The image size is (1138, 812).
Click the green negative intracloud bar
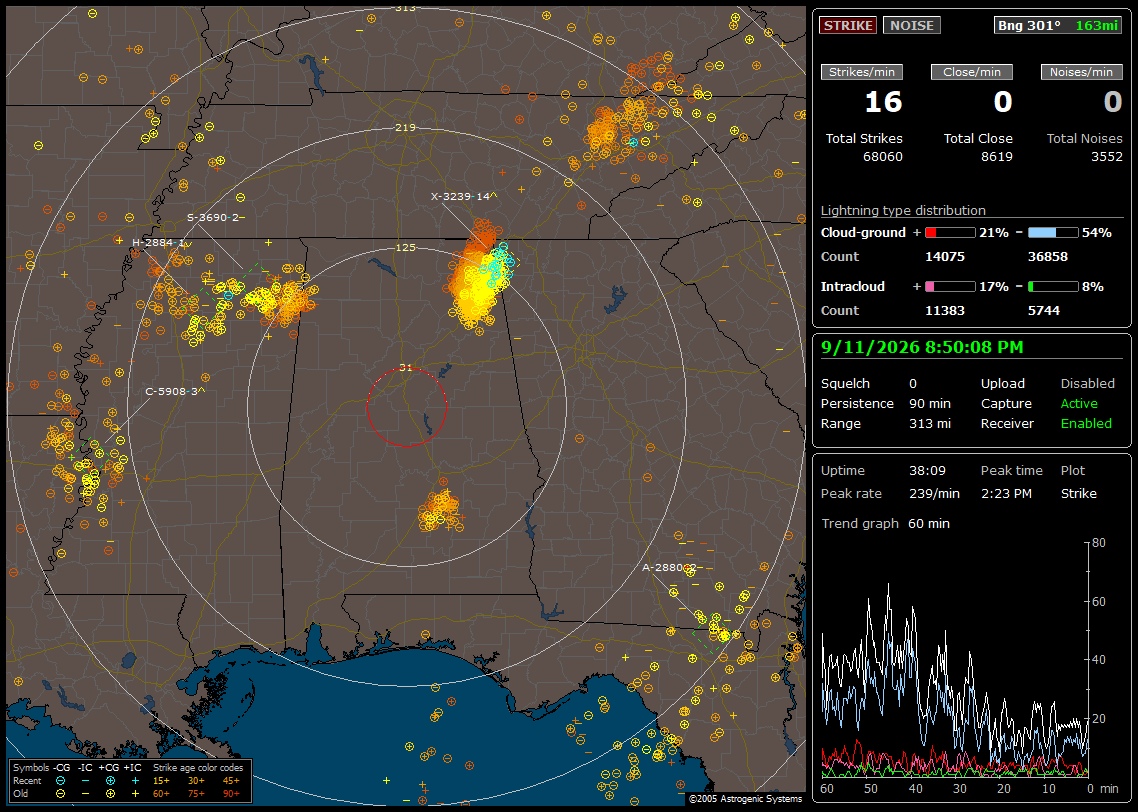click(x=1053, y=287)
